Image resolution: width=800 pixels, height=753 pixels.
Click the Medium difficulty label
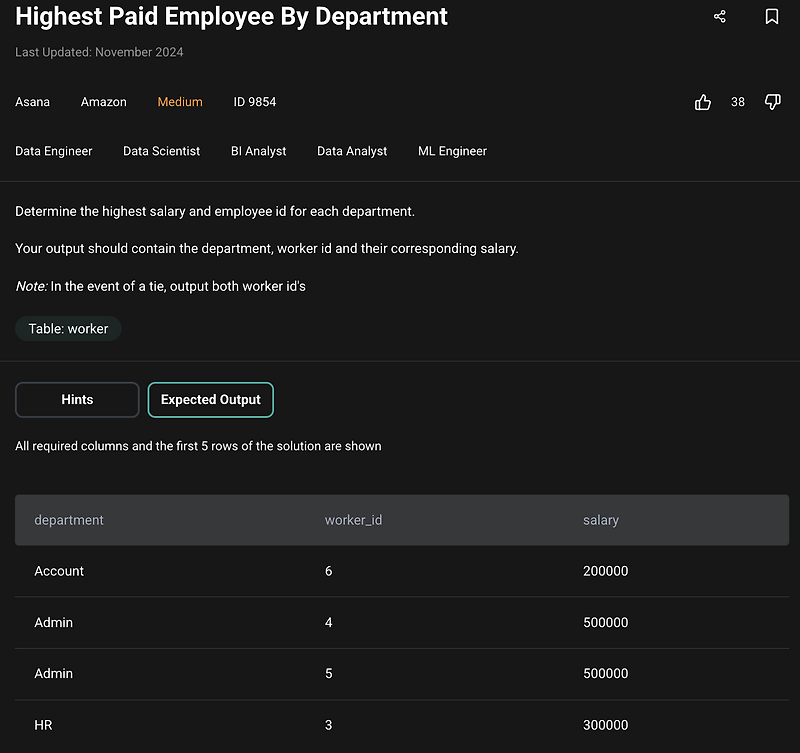(180, 101)
